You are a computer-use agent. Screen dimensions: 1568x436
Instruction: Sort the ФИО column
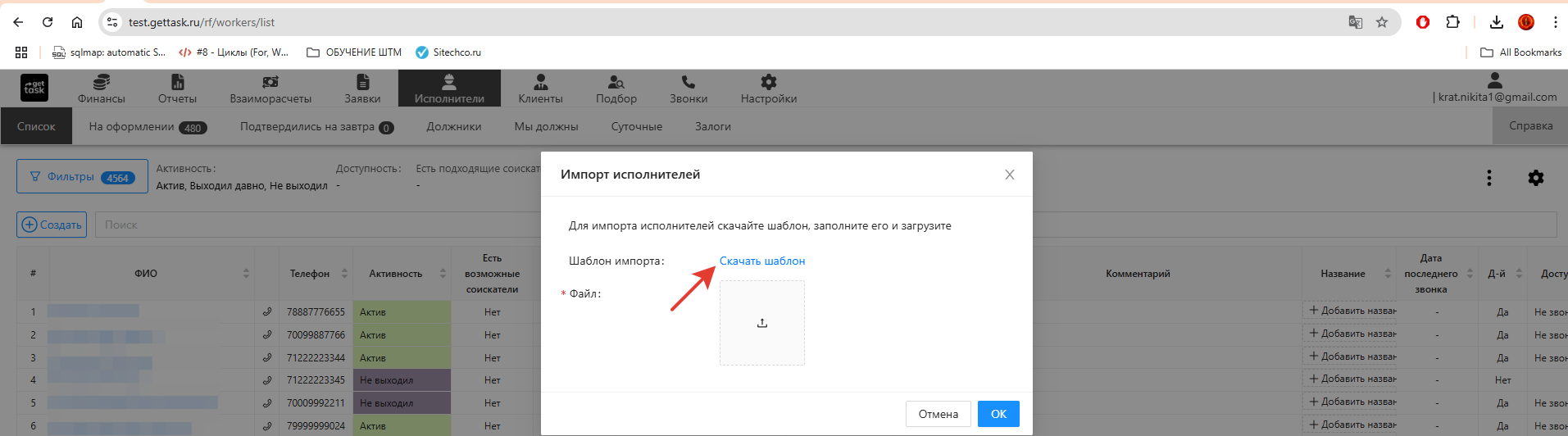(x=246, y=274)
